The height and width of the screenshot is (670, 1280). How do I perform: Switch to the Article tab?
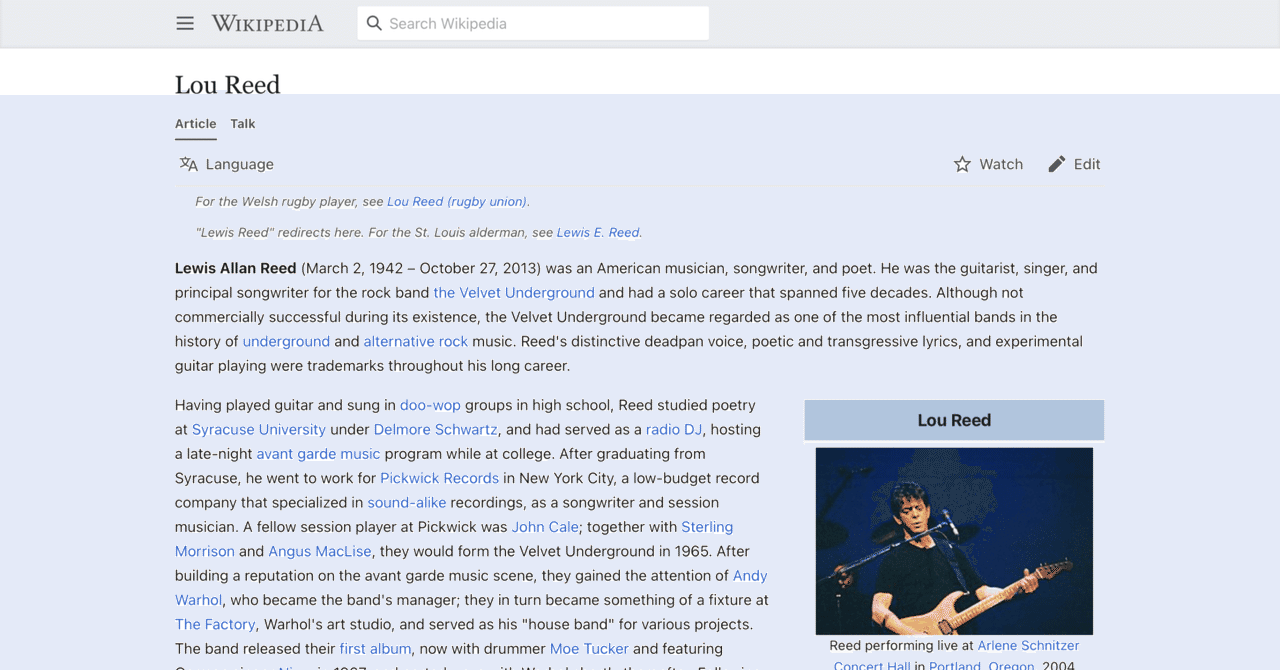click(196, 124)
